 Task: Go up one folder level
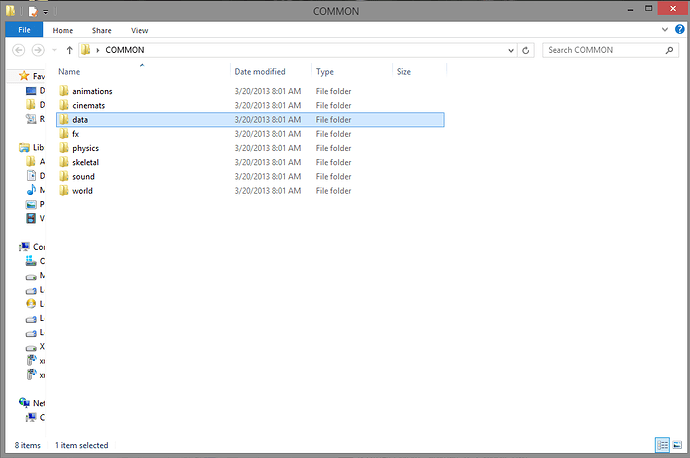tap(69, 49)
